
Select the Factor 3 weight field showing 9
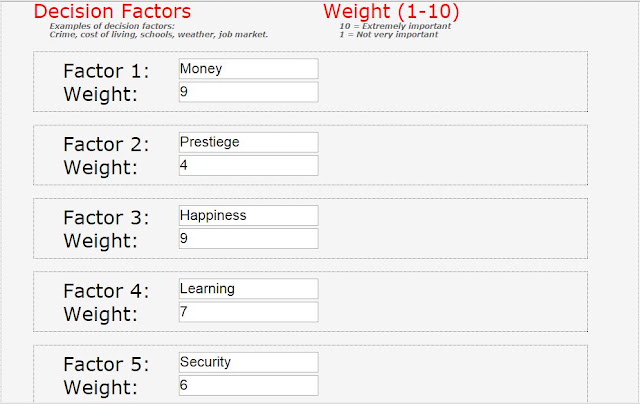click(249, 238)
